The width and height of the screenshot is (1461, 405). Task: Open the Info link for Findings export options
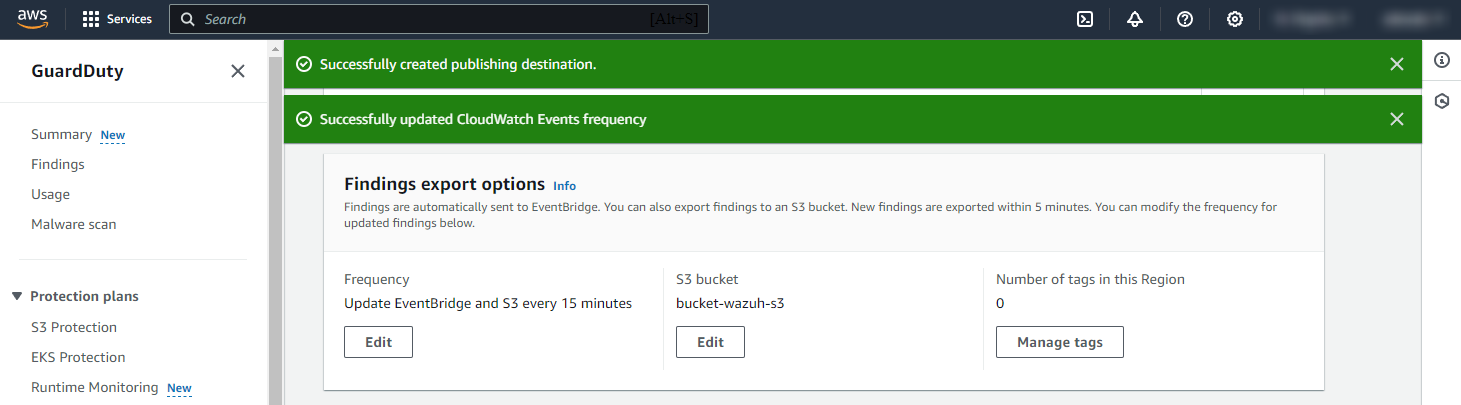pyautogui.click(x=564, y=186)
